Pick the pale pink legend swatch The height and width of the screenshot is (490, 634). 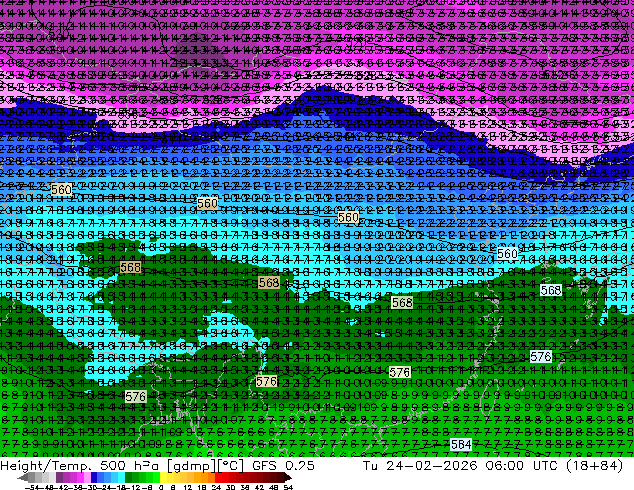click(x=87, y=477)
